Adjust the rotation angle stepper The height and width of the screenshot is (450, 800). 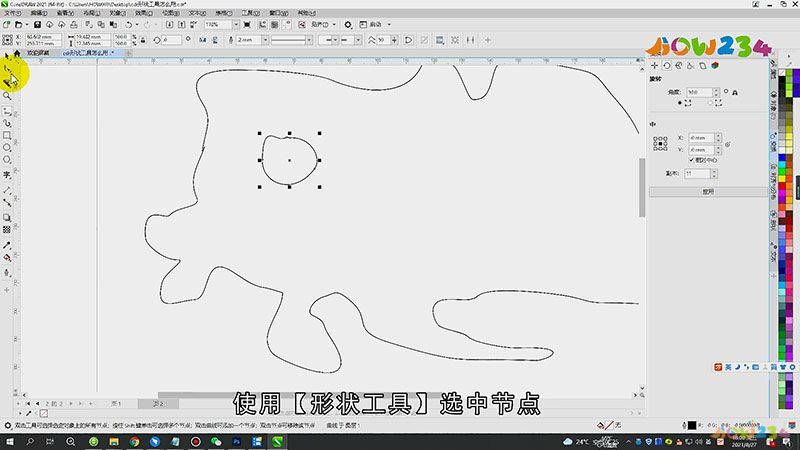716,92
